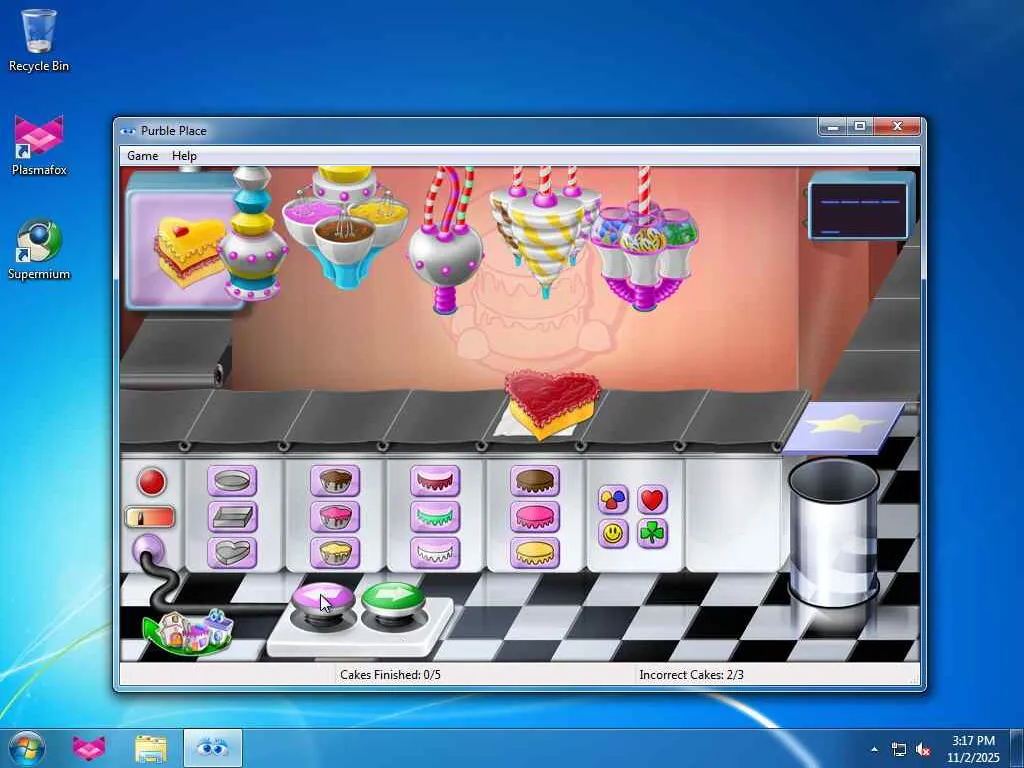Click the Purble Place taskbar button
Screen dimensions: 1024x768
pyautogui.click(x=213, y=749)
